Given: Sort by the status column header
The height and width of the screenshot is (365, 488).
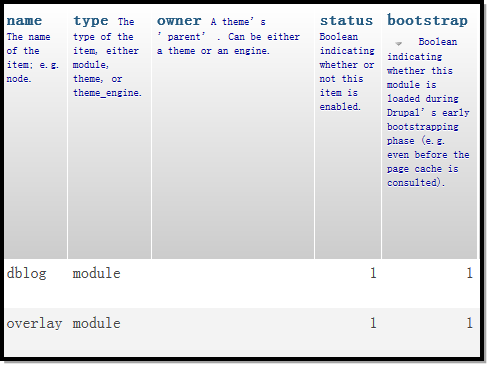Looking at the screenshot, I should point(346,21).
